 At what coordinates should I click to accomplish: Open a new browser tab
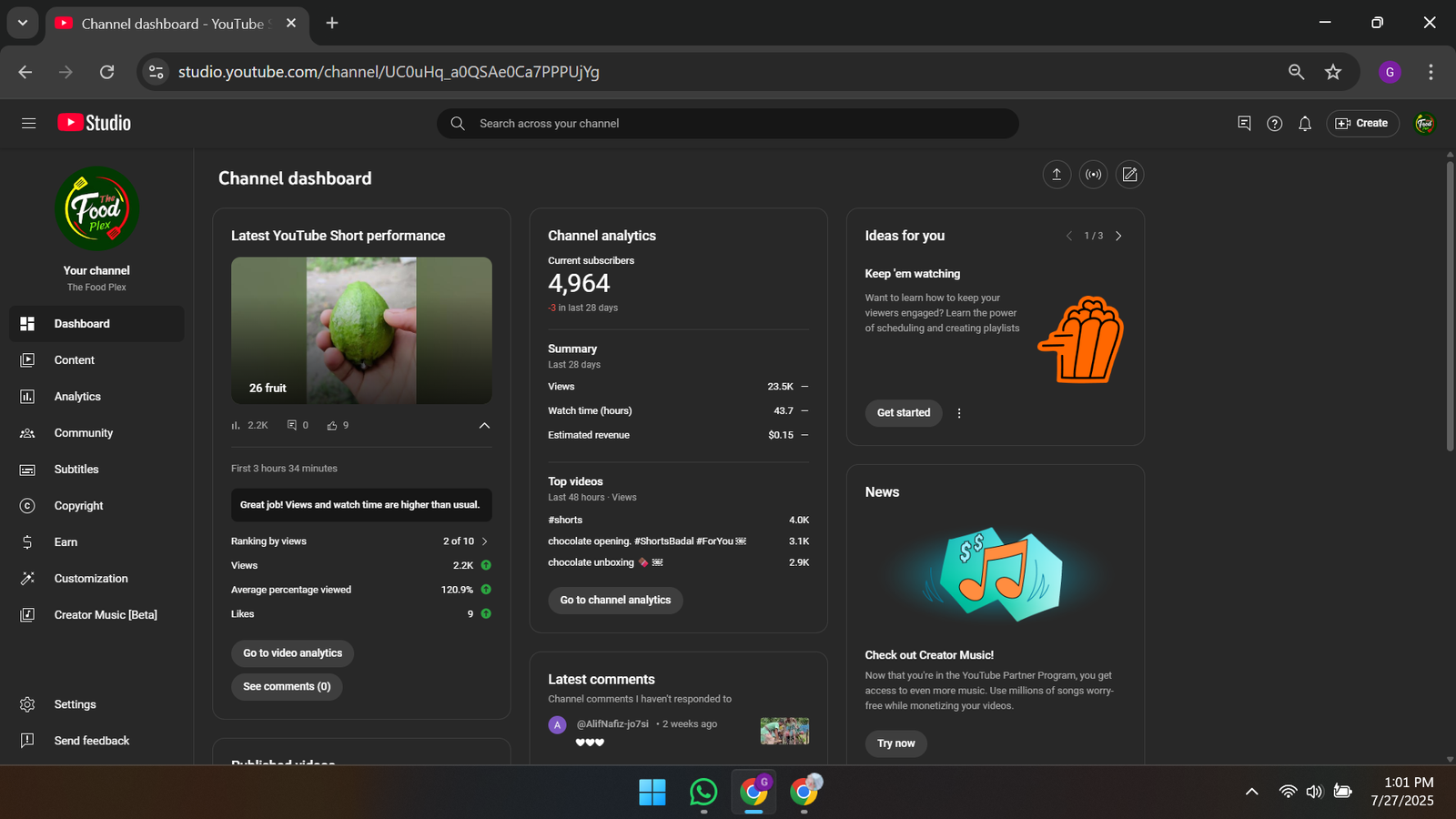pyautogui.click(x=332, y=23)
